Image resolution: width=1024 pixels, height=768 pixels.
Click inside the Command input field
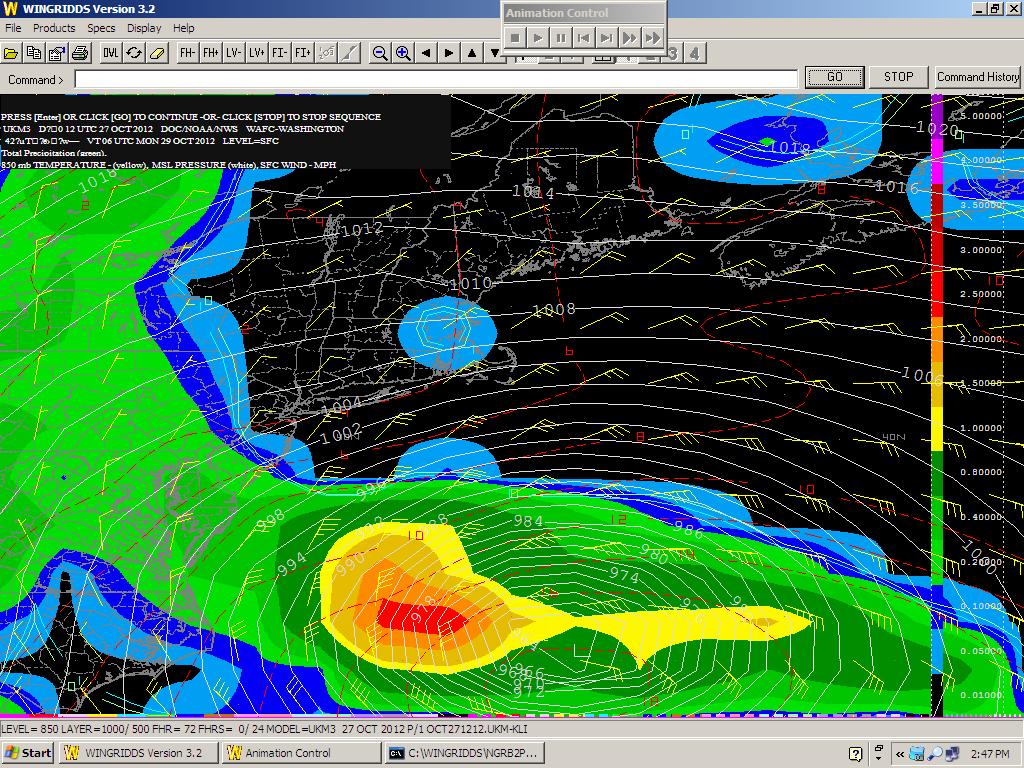[436, 79]
